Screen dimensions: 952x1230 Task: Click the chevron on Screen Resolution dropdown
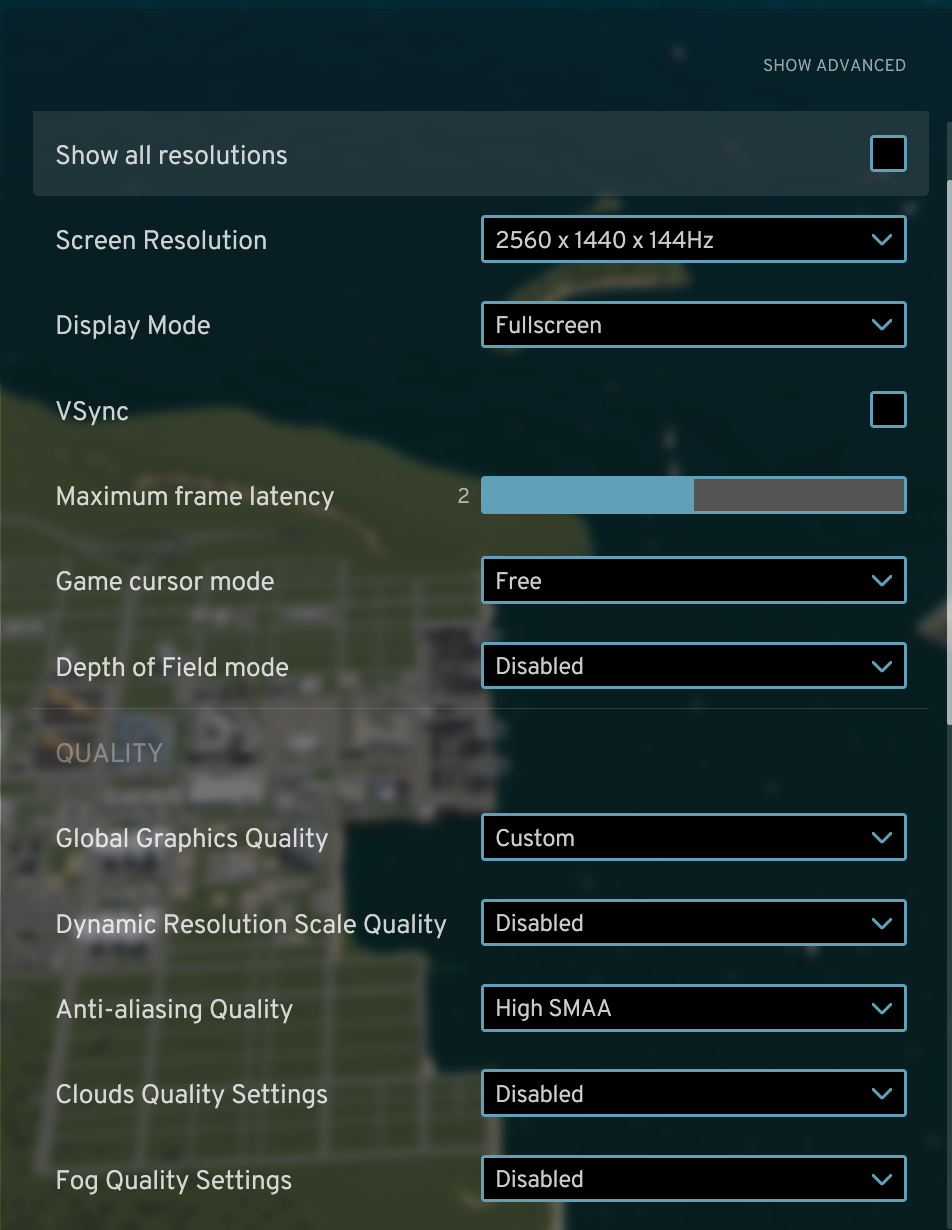(881, 239)
